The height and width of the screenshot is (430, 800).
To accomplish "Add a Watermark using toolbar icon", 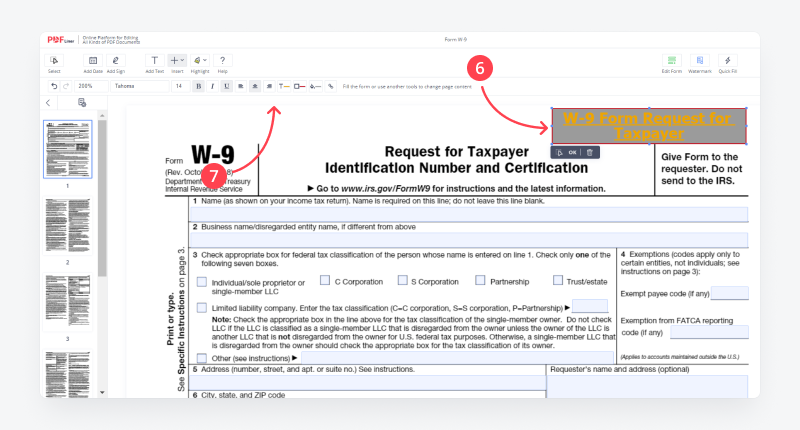I will coord(700,61).
